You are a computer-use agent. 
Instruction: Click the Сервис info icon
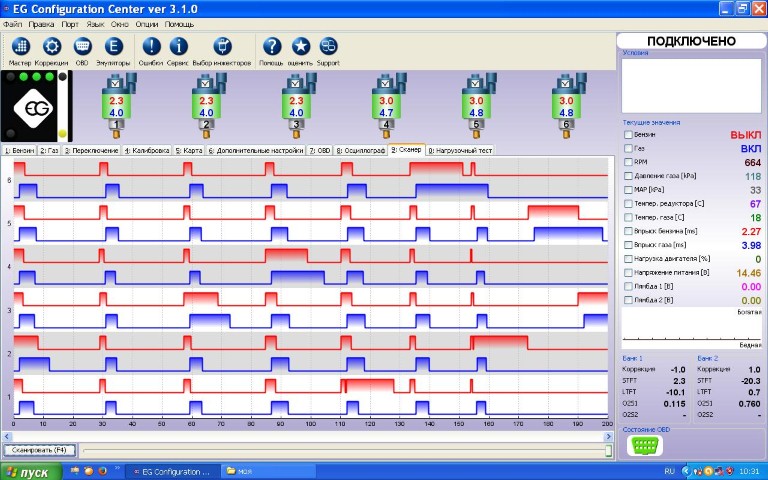click(x=178, y=46)
